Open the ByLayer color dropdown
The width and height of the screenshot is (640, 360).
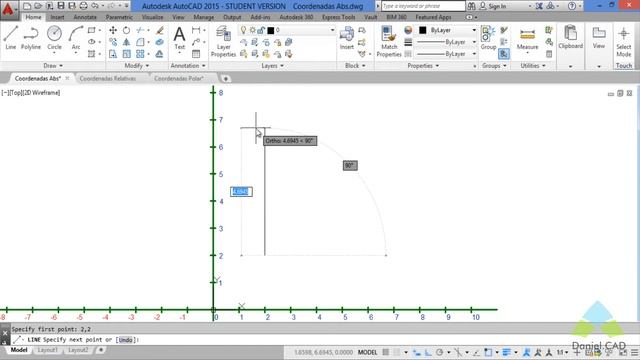(x=474, y=30)
